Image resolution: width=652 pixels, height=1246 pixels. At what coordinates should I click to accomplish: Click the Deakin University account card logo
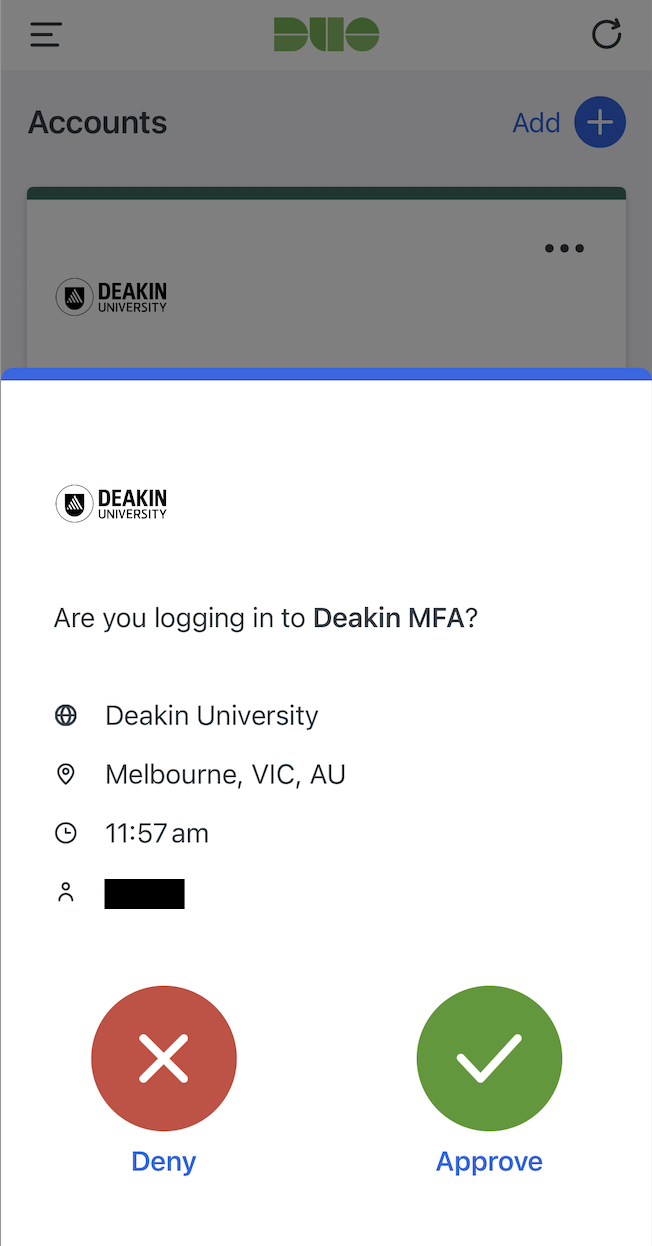tap(112, 297)
